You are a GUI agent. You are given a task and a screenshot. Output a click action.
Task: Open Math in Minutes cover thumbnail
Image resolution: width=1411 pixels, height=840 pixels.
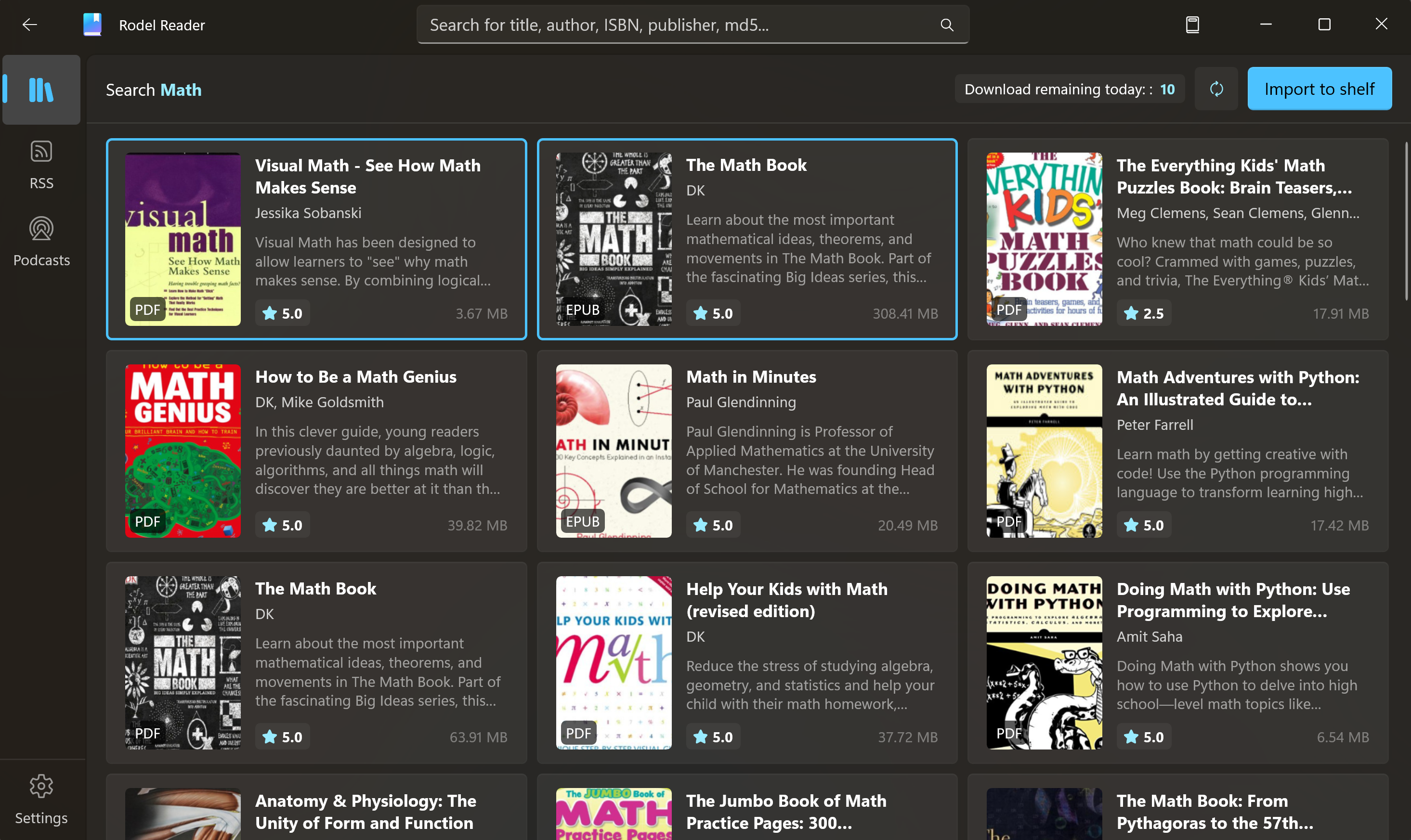pyautogui.click(x=614, y=451)
